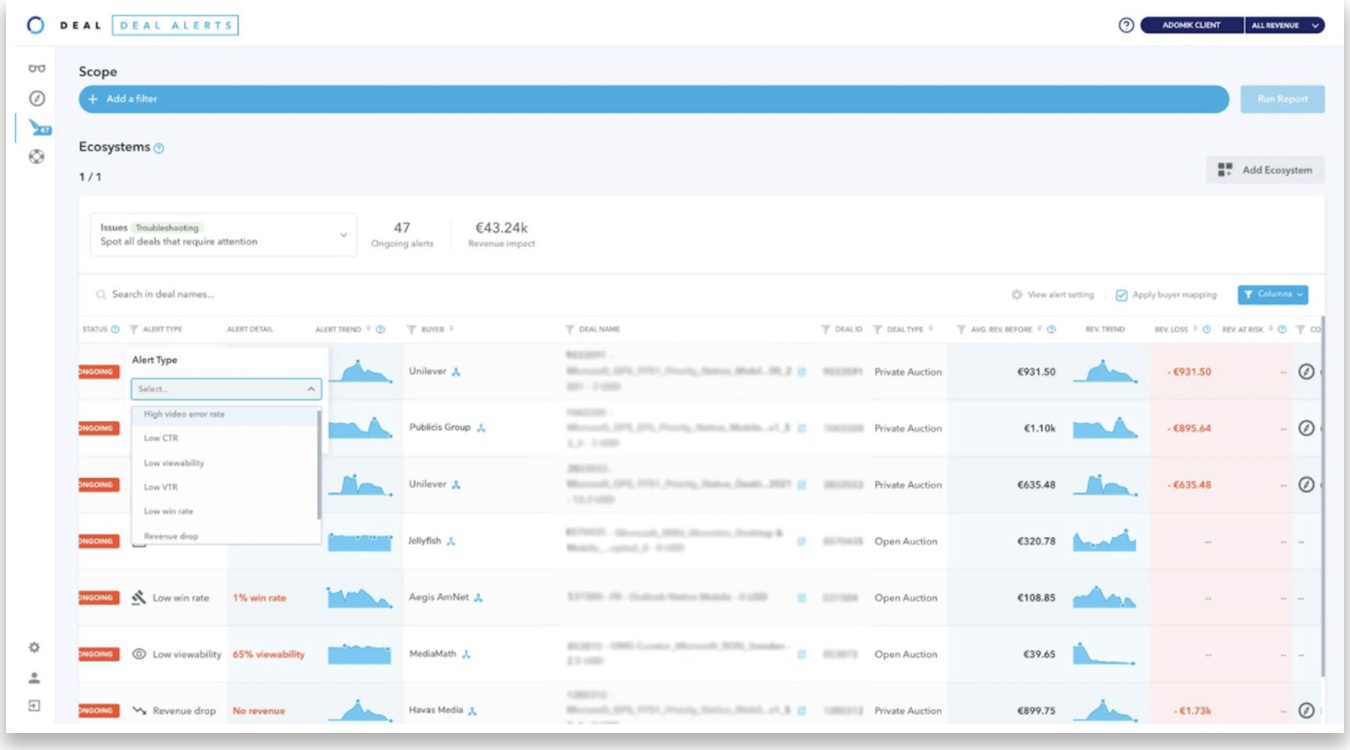Click the Deal Alerts title box

coord(175,25)
